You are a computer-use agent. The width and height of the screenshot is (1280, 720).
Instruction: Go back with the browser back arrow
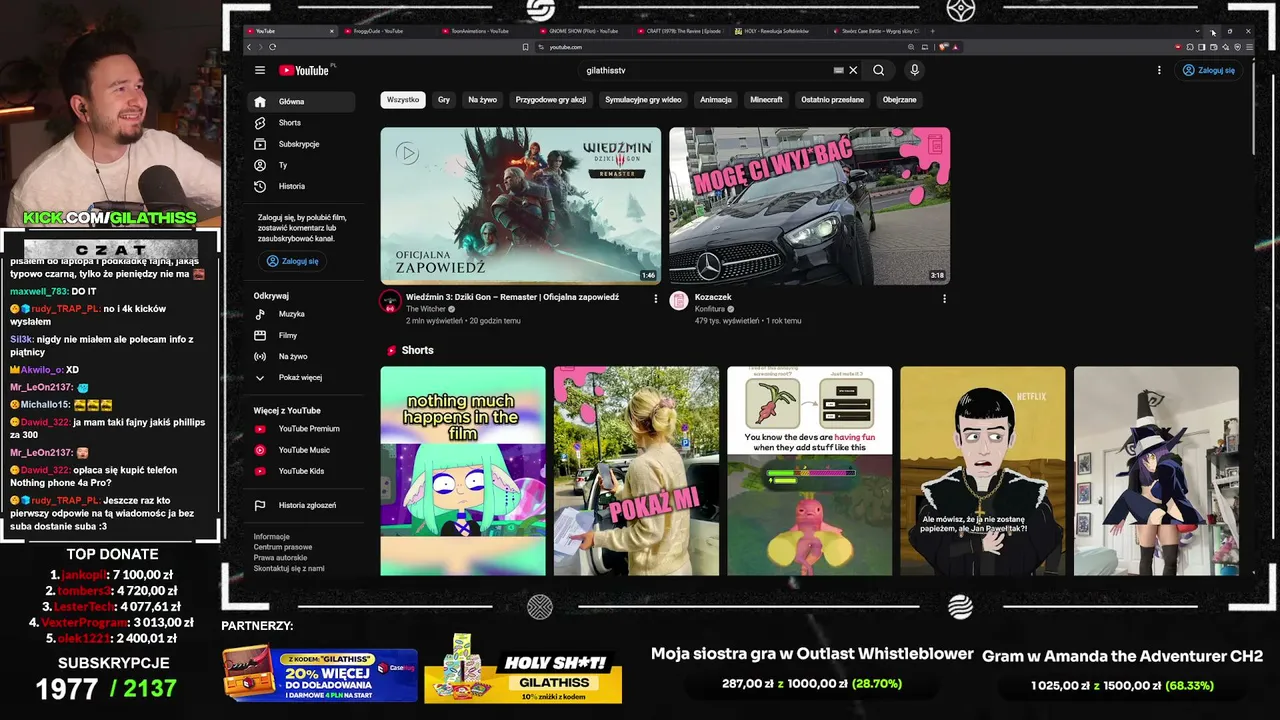[x=249, y=47]
